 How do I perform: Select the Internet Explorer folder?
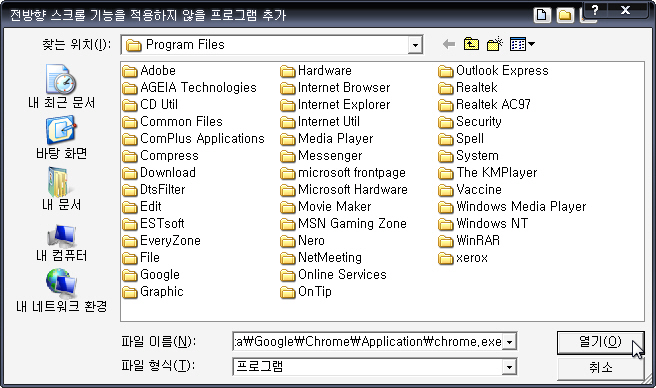(335, 105)
